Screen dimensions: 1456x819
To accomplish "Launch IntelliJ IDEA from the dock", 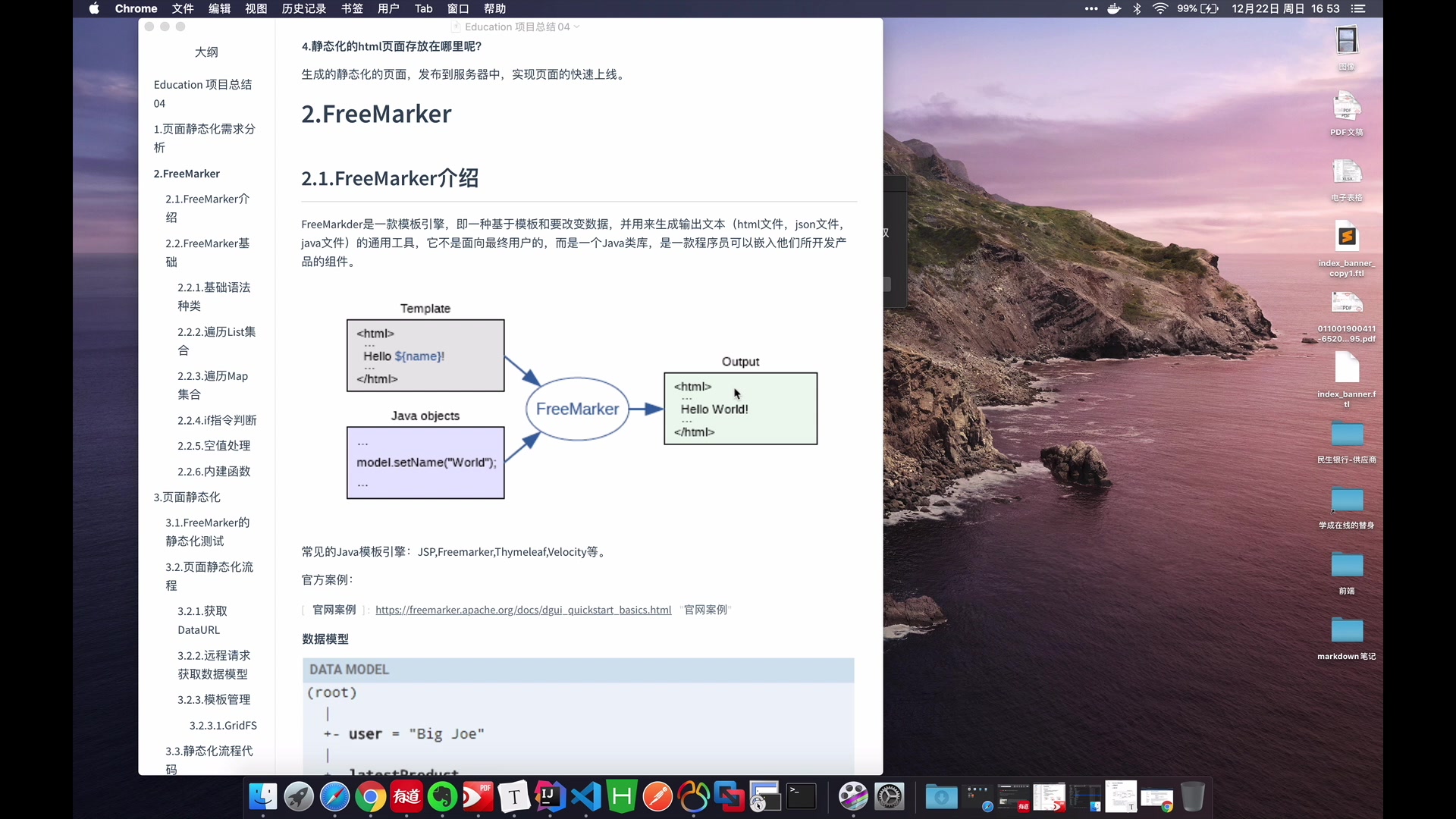I will coord(550,797).
